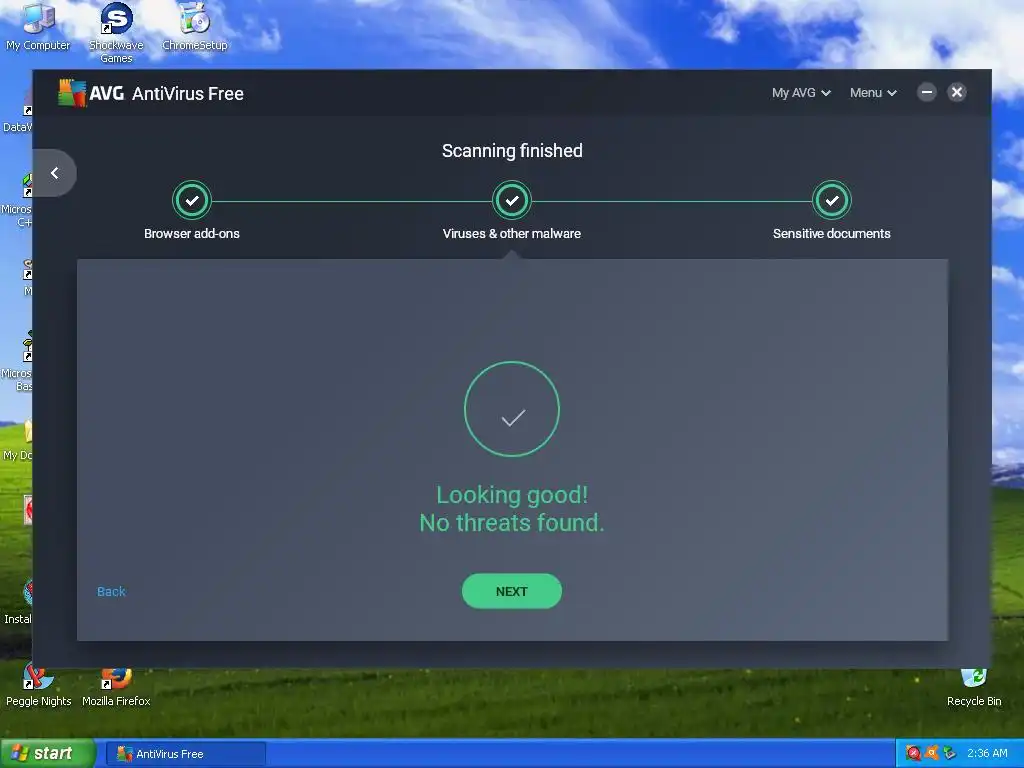
Task: Open the My AVG dropdown
Action: click(801, 93)
